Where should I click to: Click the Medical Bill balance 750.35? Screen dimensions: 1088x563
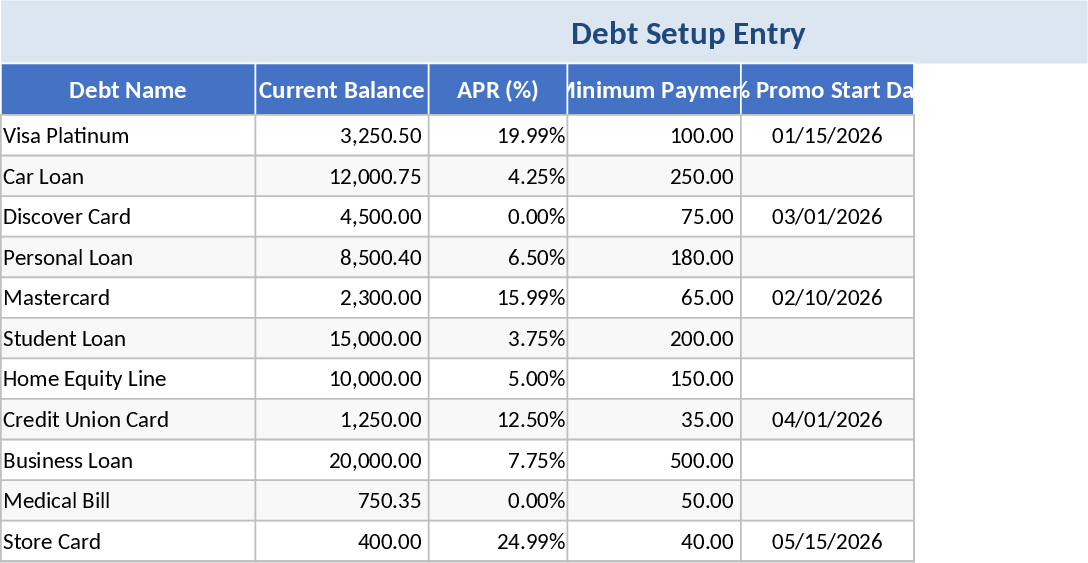pyautogui.click(x=342, y=501)
